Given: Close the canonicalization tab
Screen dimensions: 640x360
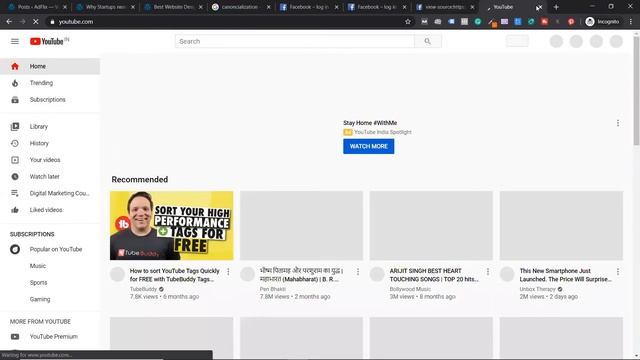Looking at the screenshot, I should point(269,7).
